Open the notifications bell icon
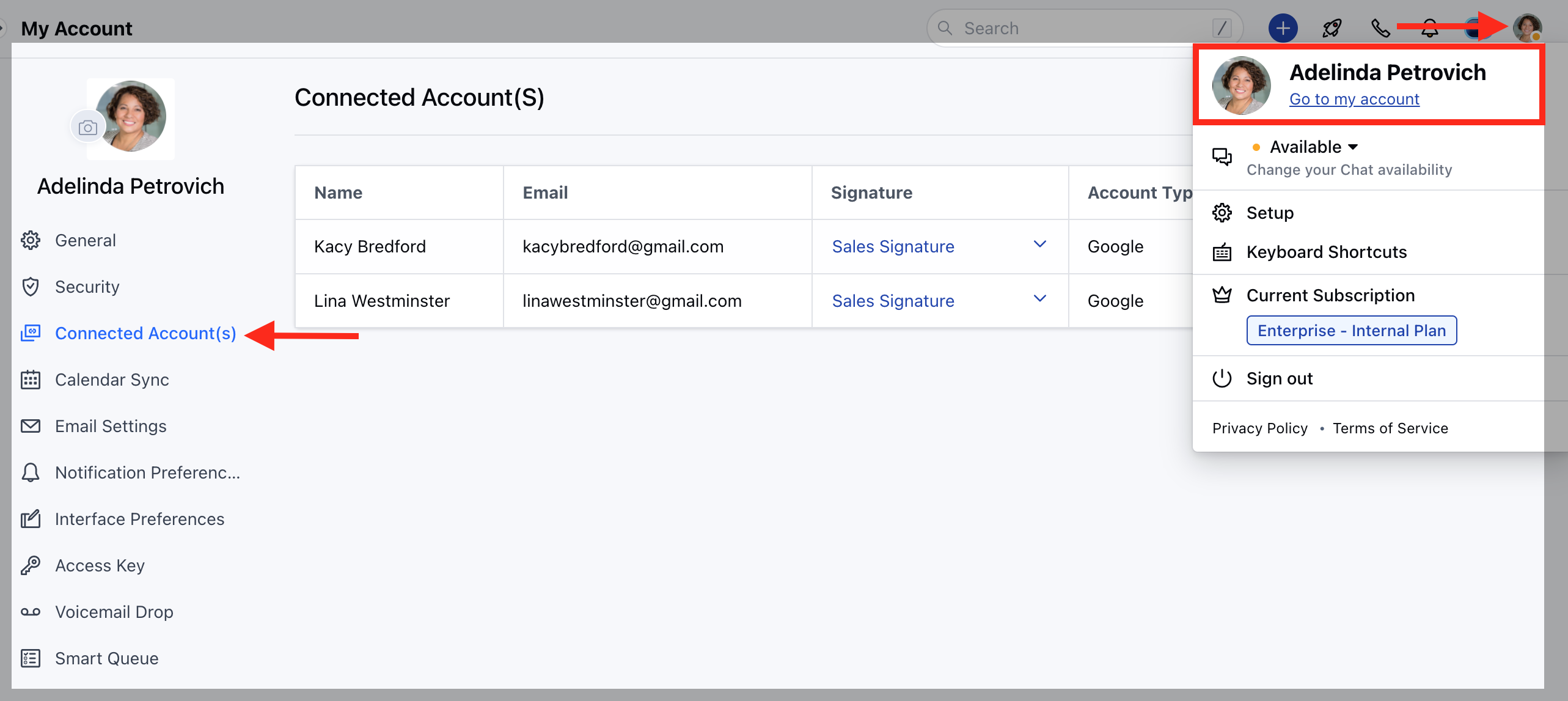1568x701 pixels. (1429, 28)
